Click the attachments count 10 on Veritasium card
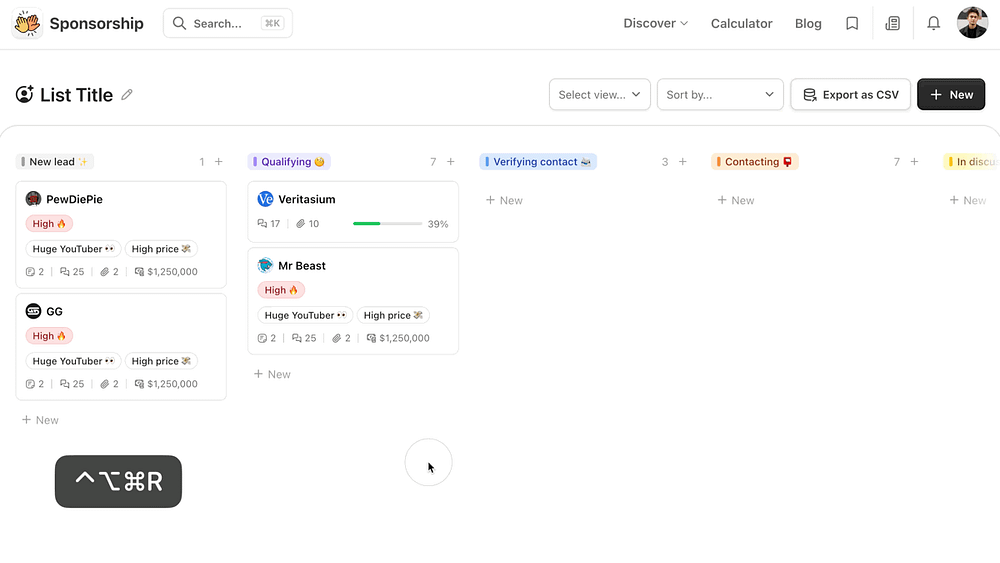The height and width of the screenshot is (563, 1000). tap(307, 224)
